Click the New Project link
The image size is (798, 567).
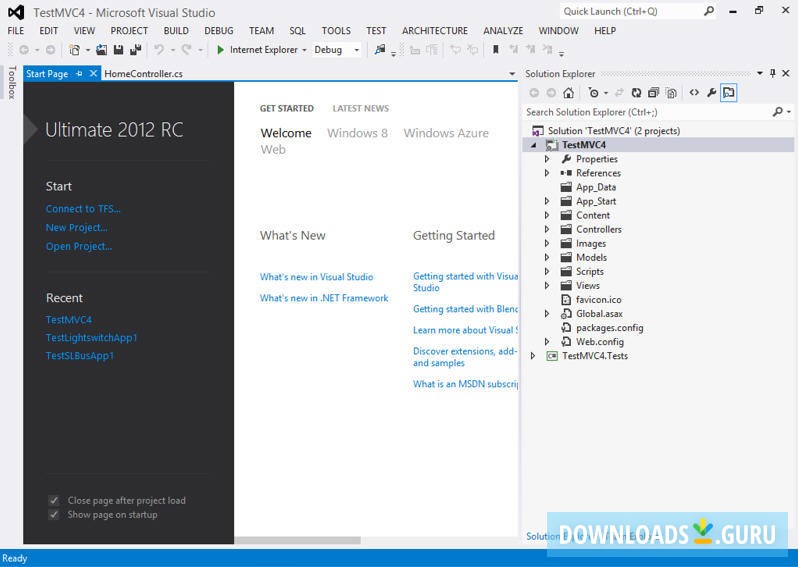click(76, 228)
